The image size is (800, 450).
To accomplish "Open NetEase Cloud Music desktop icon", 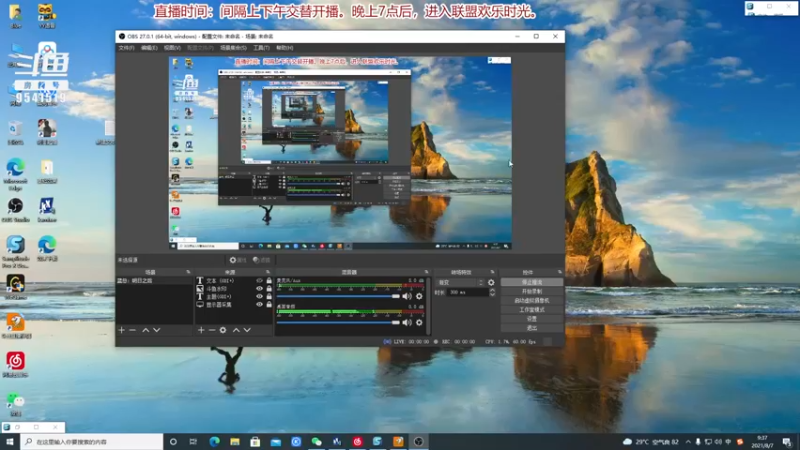I will [x=15, y=364].
